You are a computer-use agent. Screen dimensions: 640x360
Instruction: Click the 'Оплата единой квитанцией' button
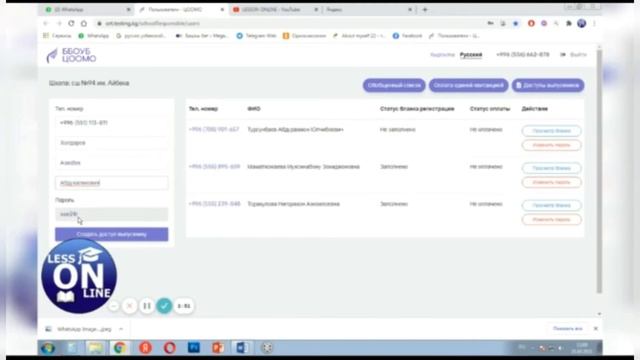[x=469, y=85]
